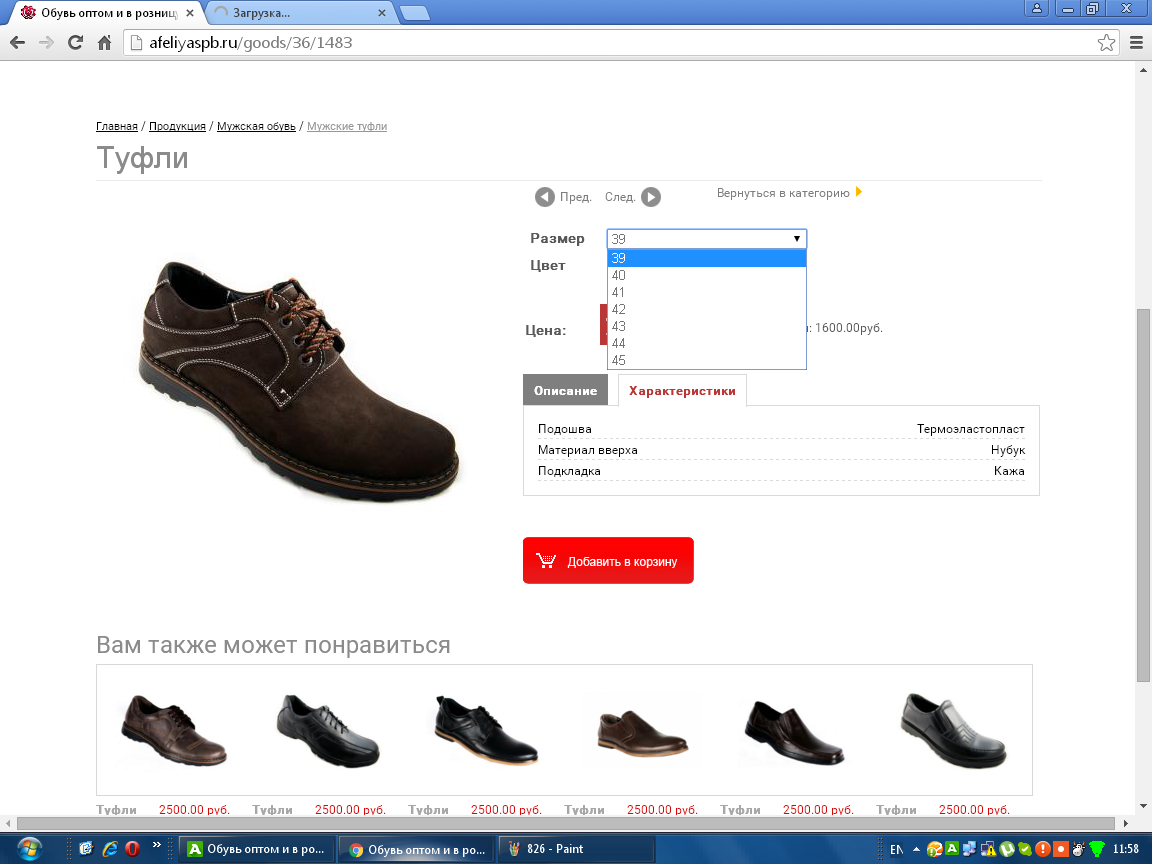Open the Windows Start button
1152x864 pixels.
pyautogui.click(x=29, y=849)
